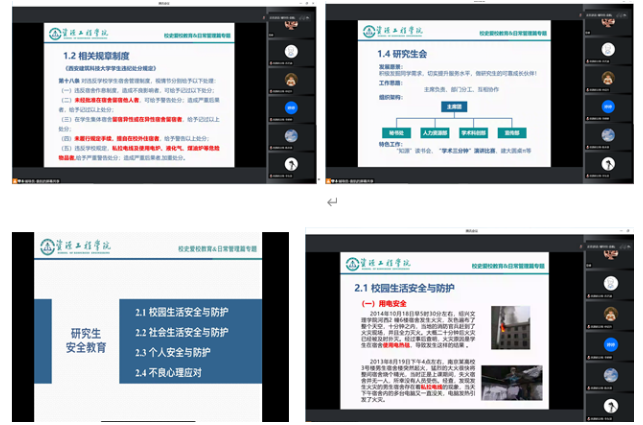Screen dimensions: 643x425
Task: Click the 主席团 box in the org chart
Action: (x=455, y=106)
